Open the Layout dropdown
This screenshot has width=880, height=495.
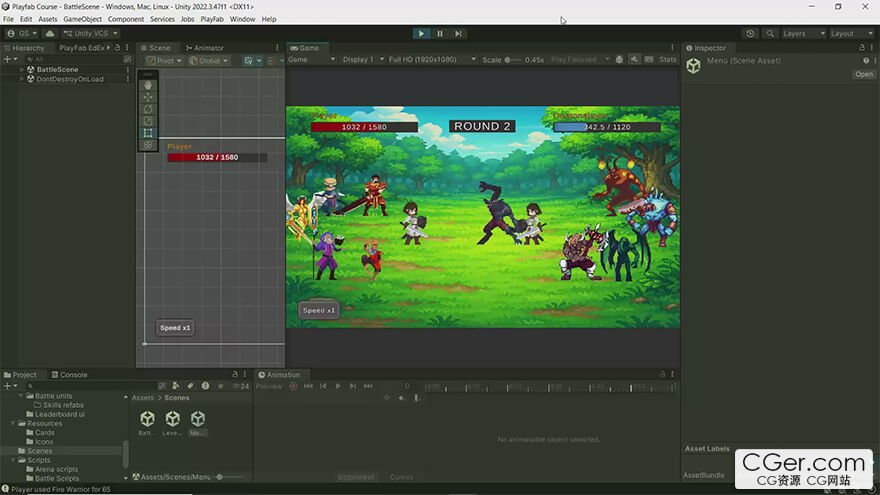click(x=851, y=34)
